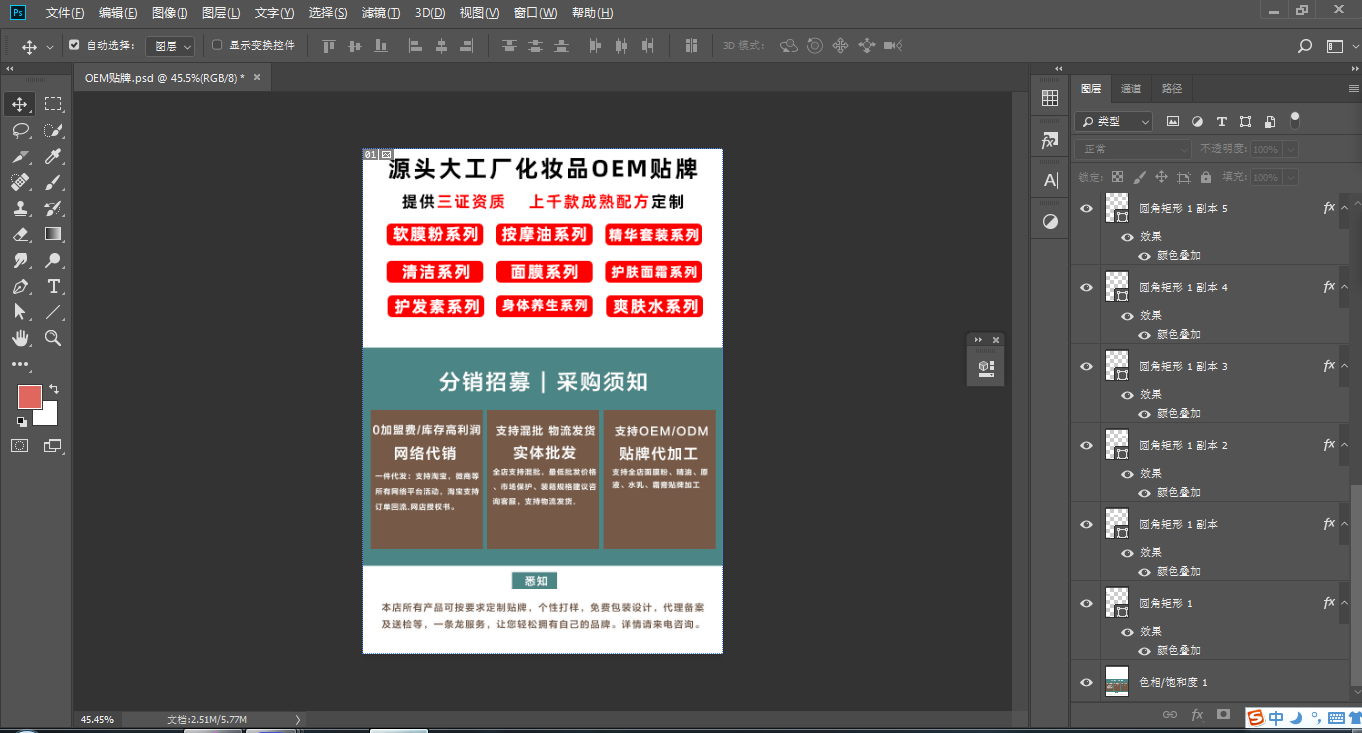
Task: Open the 文件 menu
Action: click(65, 13)
